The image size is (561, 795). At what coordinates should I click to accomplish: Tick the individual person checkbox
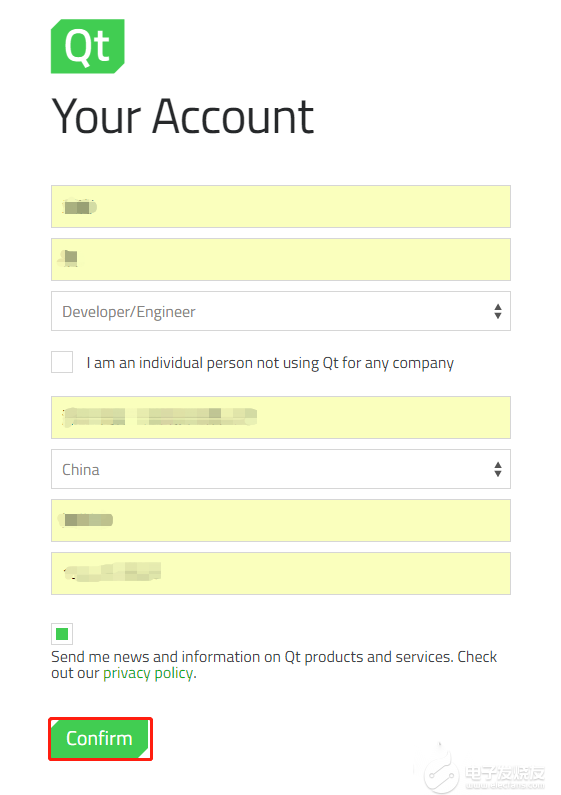[62, 362]
